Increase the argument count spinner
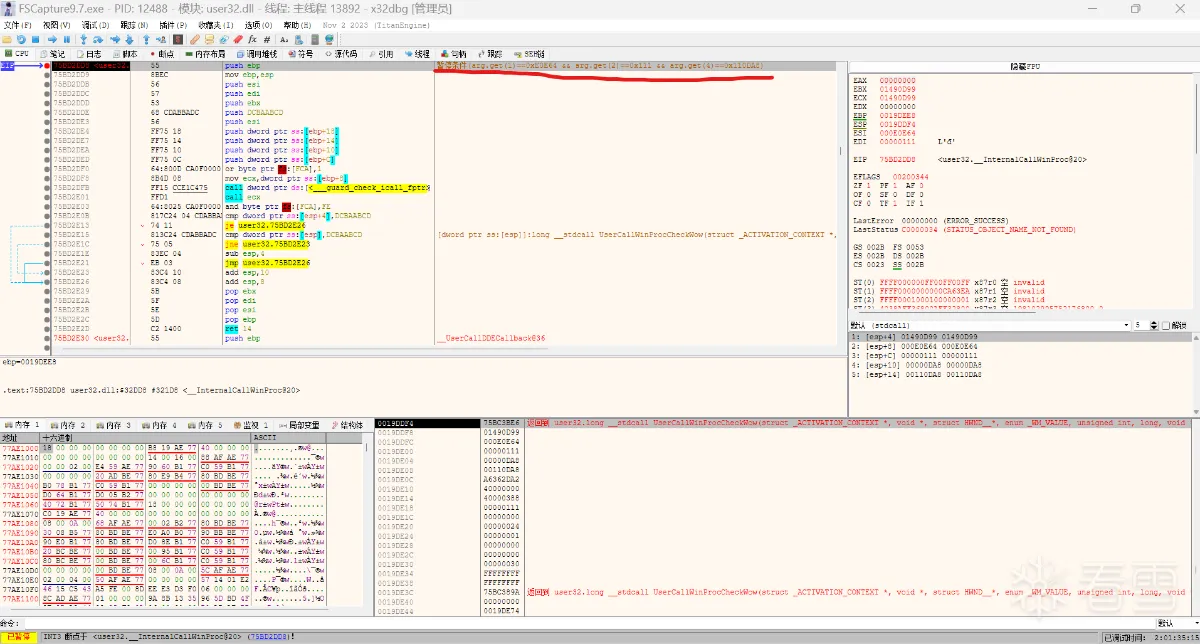The image size is (1200, 644). (1155, 322)
